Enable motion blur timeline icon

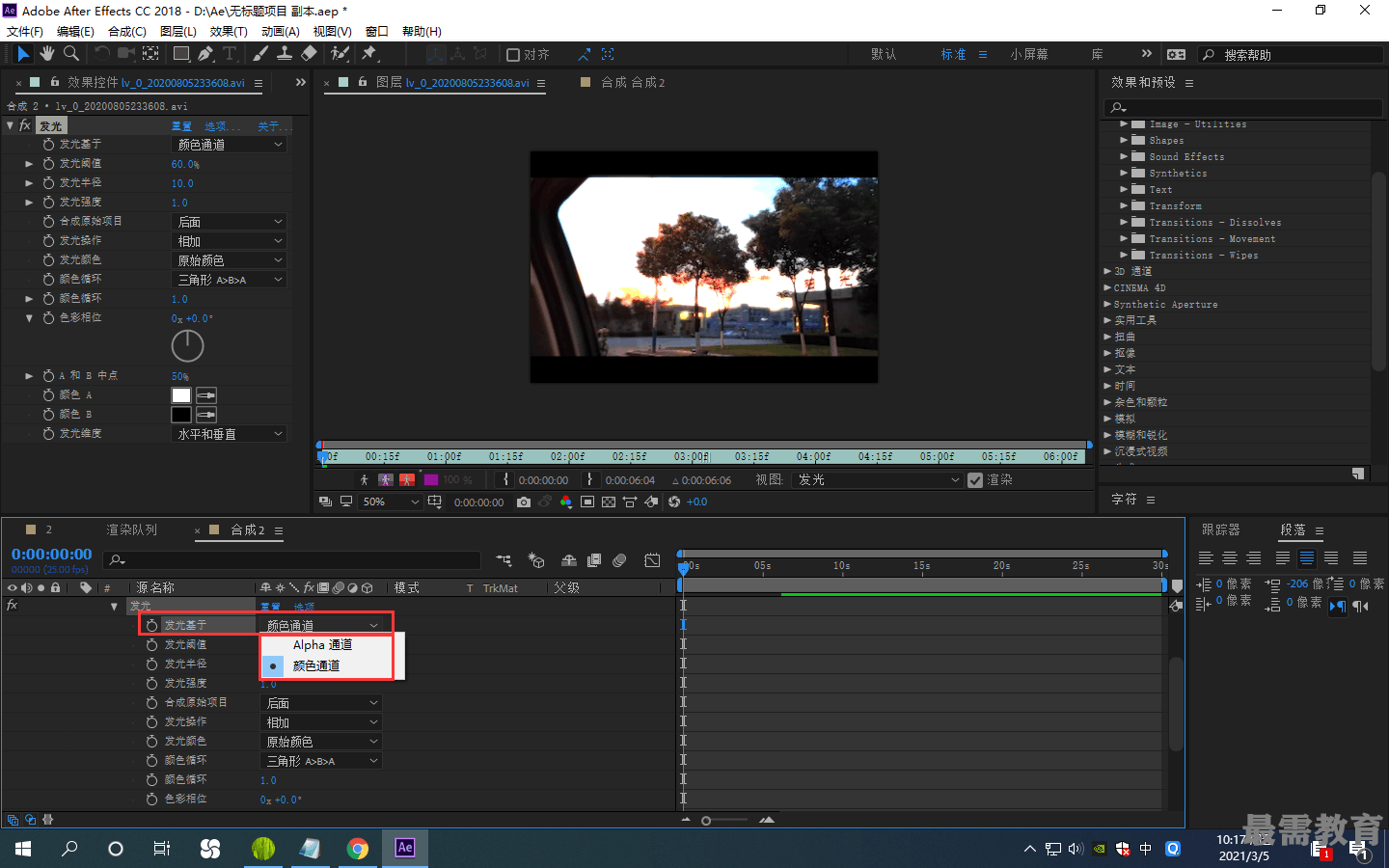[x=619, y=560]
